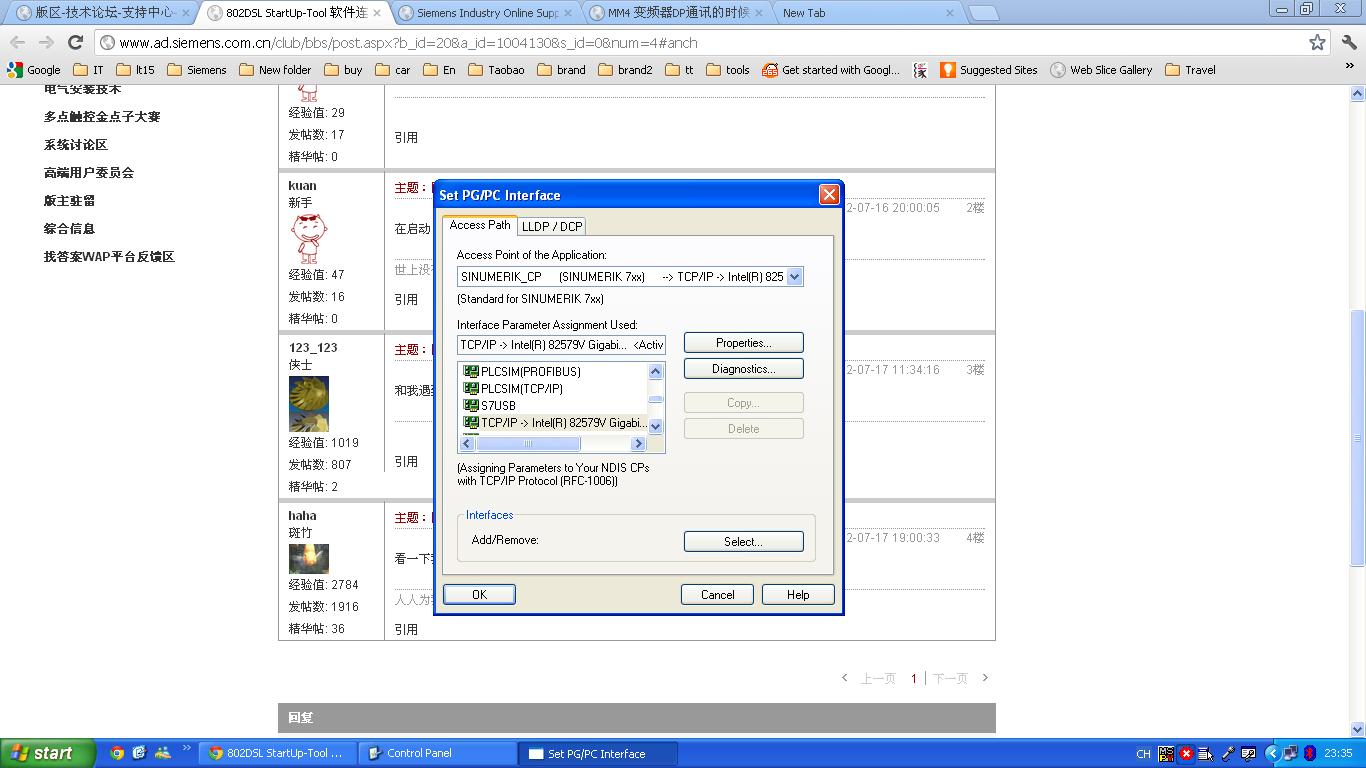Switch to the Access Path tab
The image size is (1366, 768).
point(480,225)
